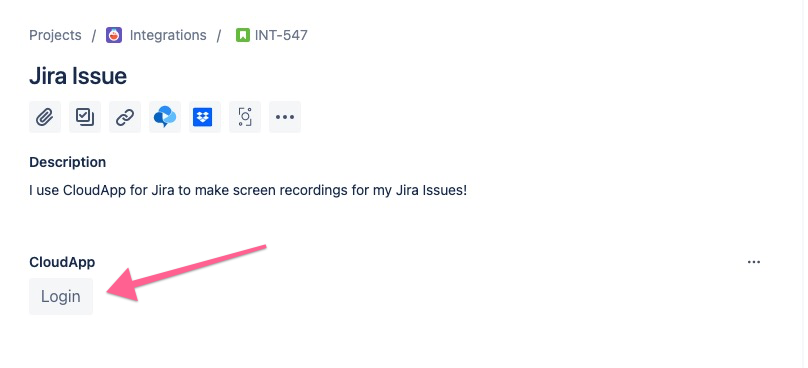
Task: Edit the description text about CloudApp recordings
Action: [x=248, y=190]
